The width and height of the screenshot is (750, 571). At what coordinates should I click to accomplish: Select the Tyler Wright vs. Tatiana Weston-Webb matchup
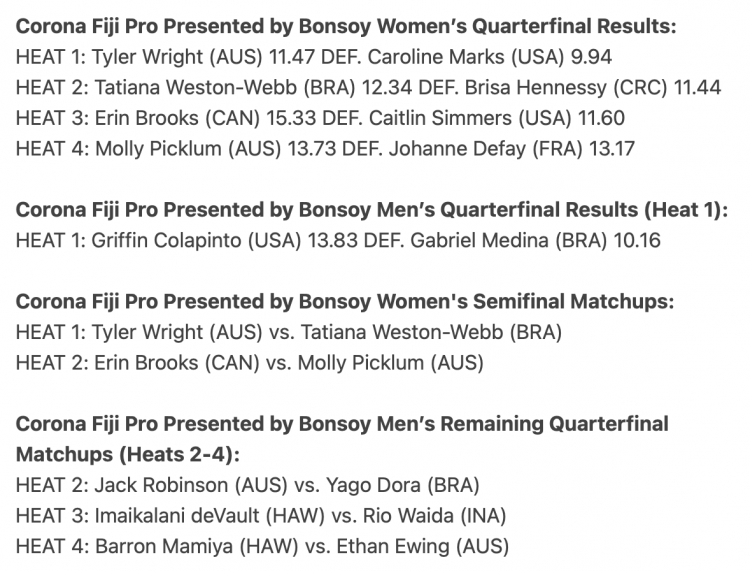289,332
